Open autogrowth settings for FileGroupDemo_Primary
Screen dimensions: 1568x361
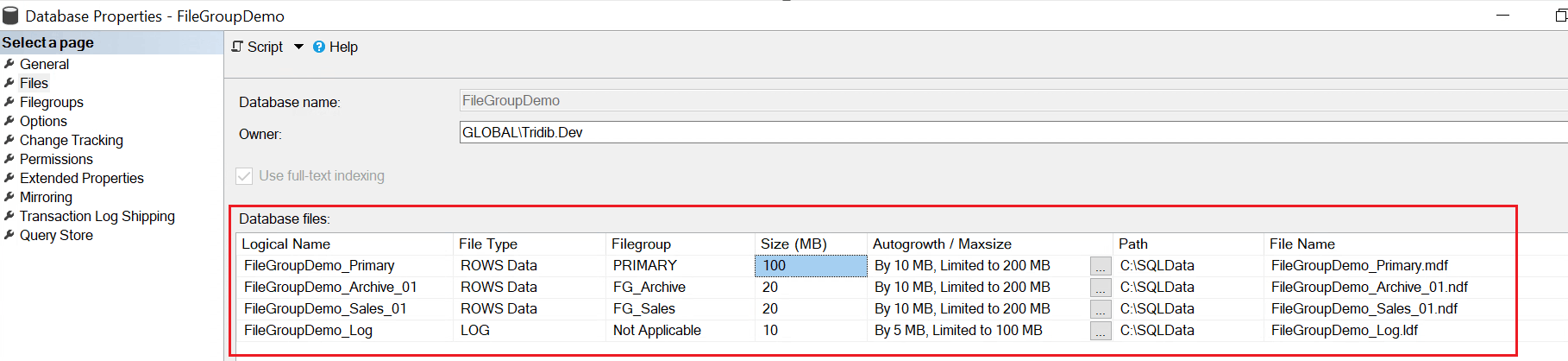click(x=1101, y=266)
